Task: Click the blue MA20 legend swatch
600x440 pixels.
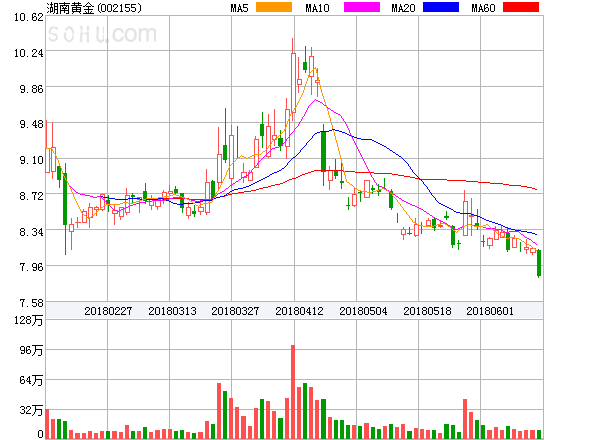Action: point(441,7)
